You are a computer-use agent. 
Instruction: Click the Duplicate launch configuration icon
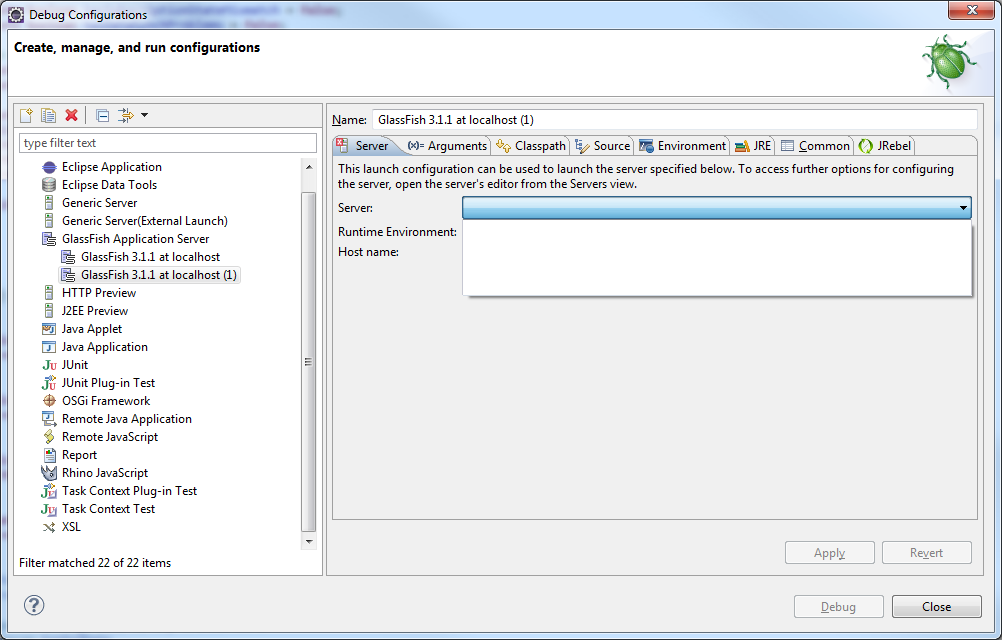point(49,115)
